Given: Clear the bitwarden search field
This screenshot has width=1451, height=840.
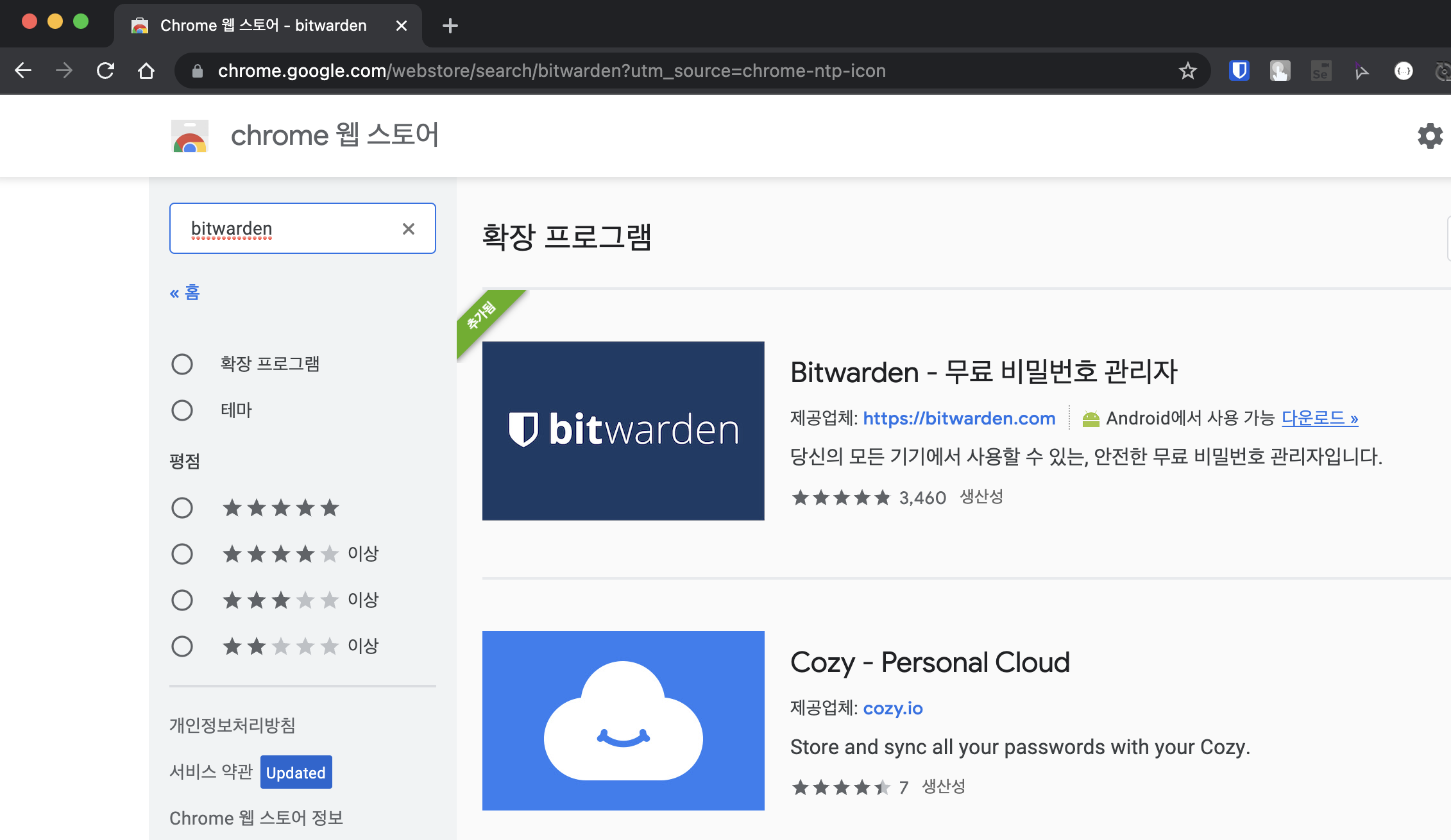Looking at the screenshot, I should pos(409,229).
